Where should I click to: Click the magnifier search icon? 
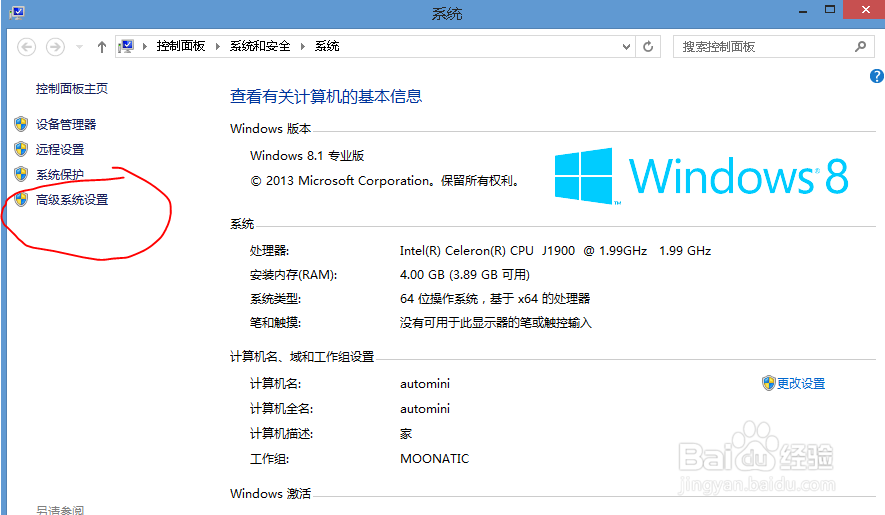860,47
